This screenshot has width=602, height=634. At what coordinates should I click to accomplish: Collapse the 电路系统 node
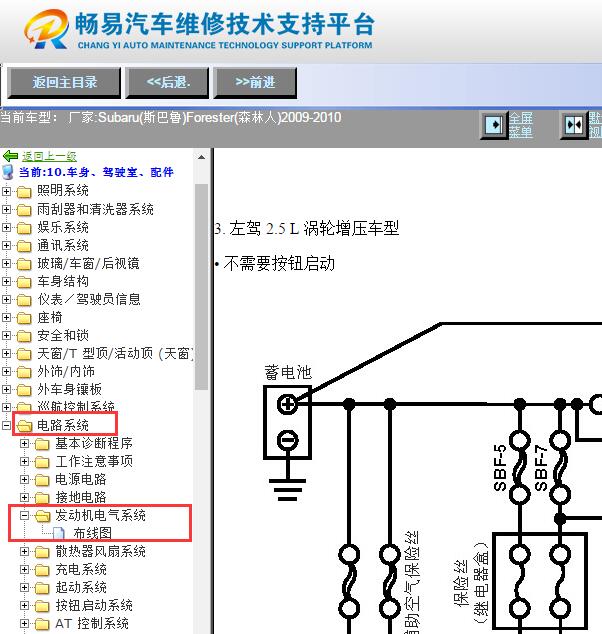coord(6,425)
